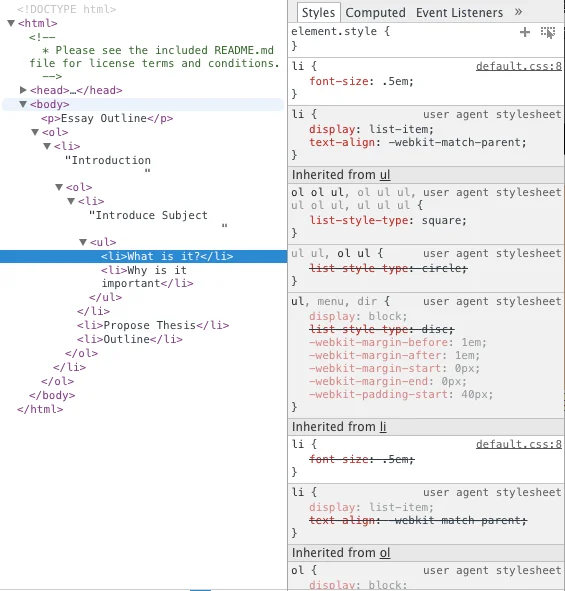Collapse the li containing Introduce Subject

click(71, 201)
